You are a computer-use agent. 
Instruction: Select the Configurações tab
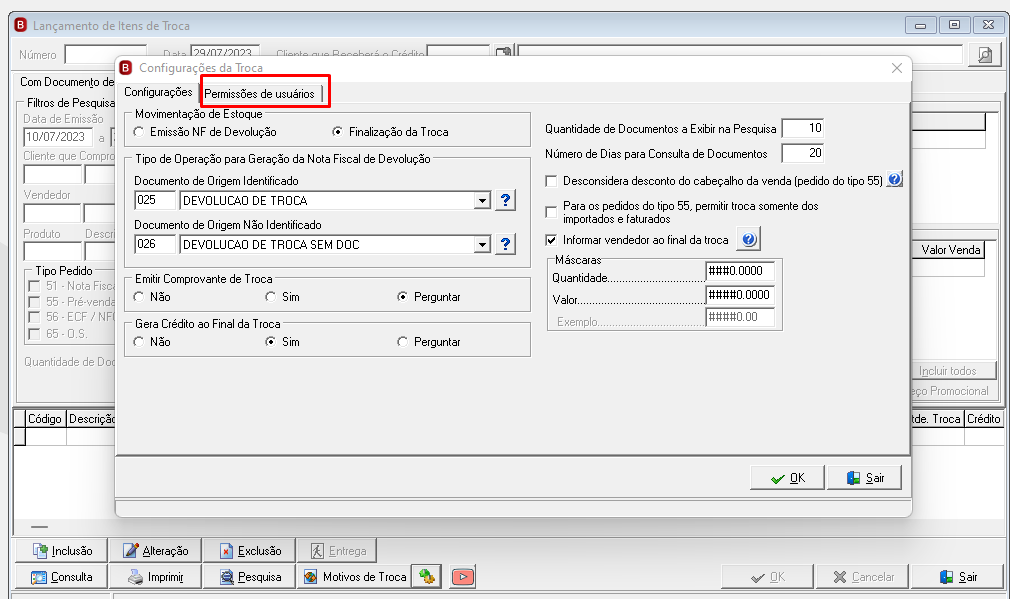click(x=158, y=92)
